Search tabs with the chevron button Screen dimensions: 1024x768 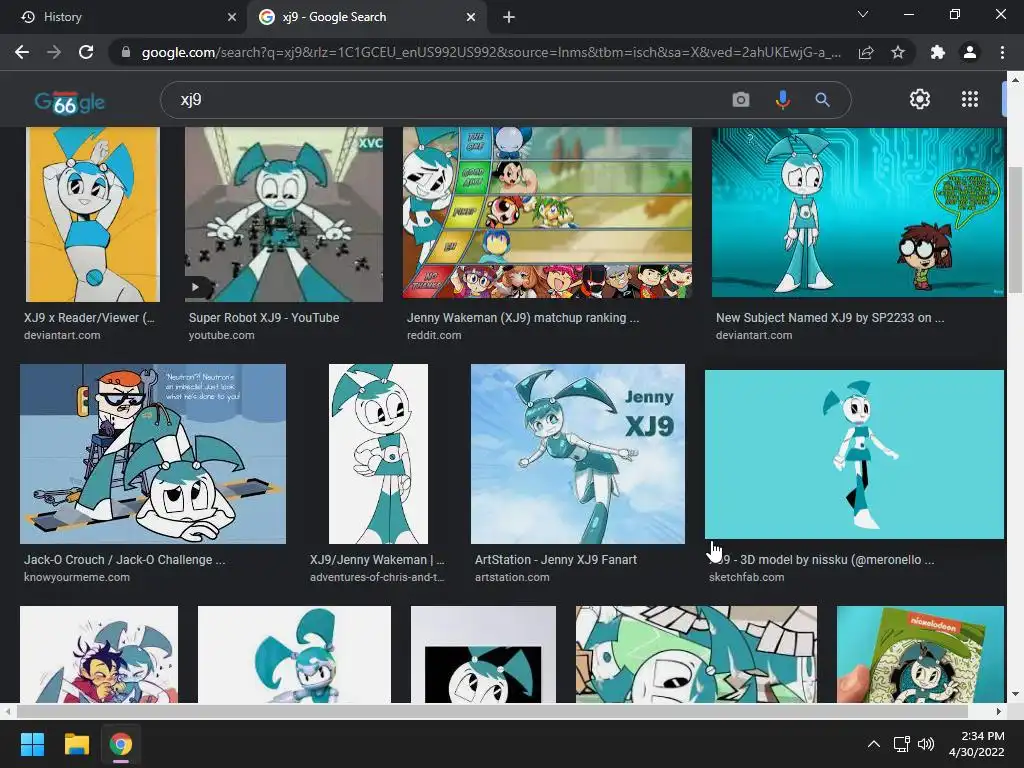coord(863,14)
